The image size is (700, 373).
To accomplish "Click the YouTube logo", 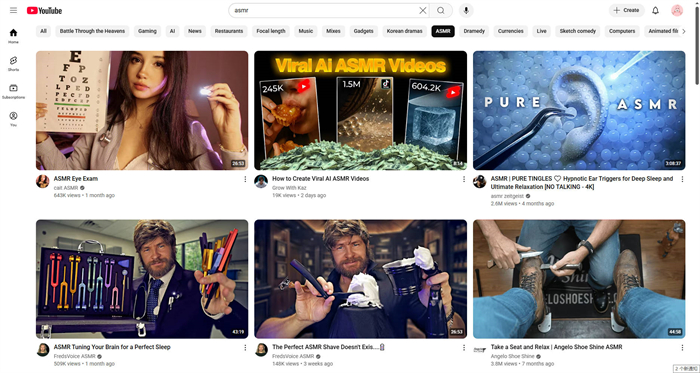I will 44,10.
